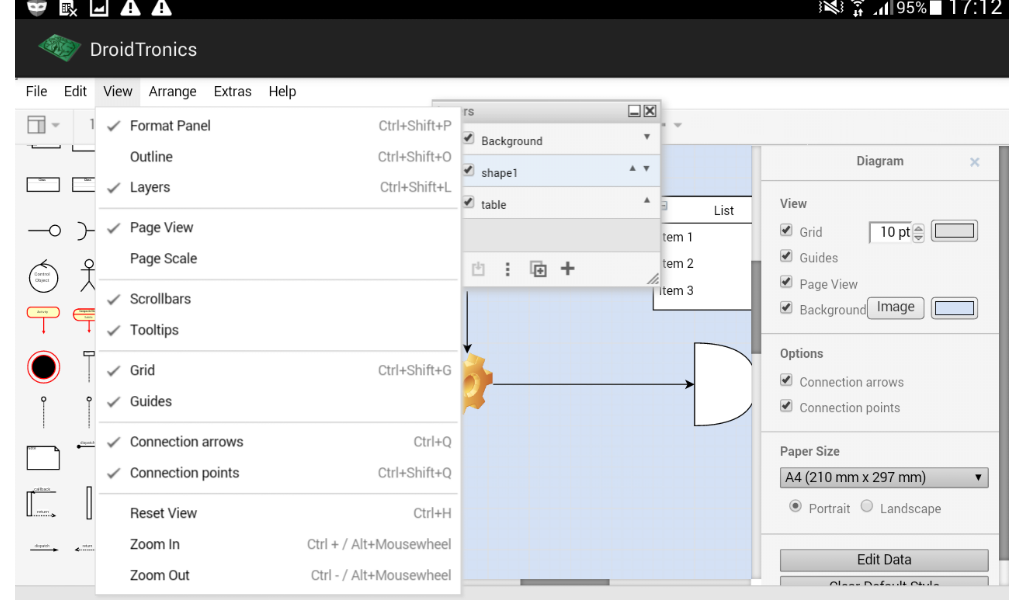1024x600 pixels.
Task: Add a new layer with the plus icon
Action: [x=567, y=269]
